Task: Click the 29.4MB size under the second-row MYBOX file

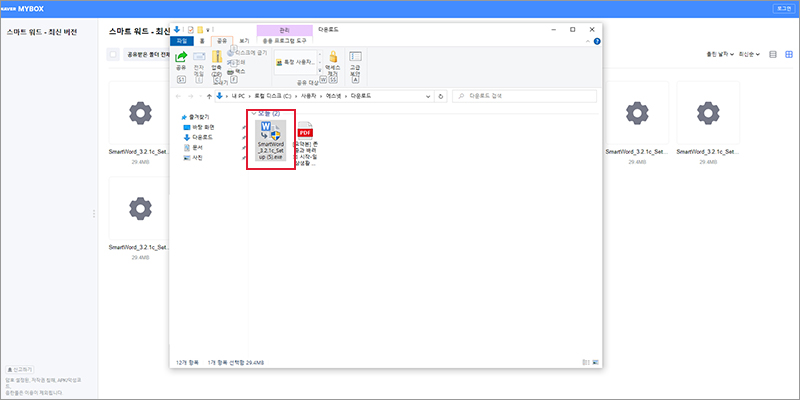Action: point(140,258)
